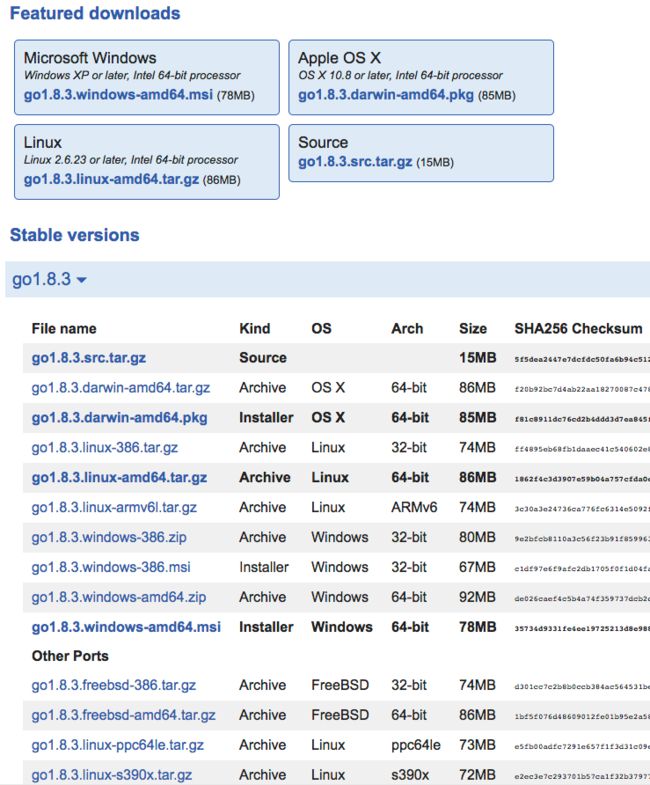Click 'OS X 10.8 or later' description text
Screen dimensions: 650x785
[x=400, y=76]
